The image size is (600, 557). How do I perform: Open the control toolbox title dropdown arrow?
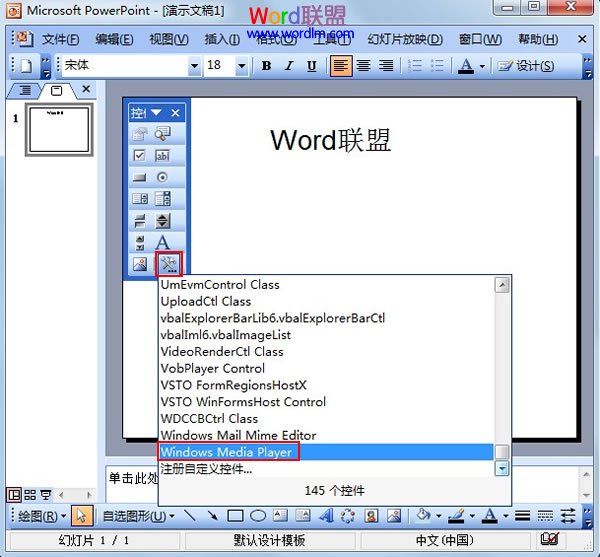point(156,112)
